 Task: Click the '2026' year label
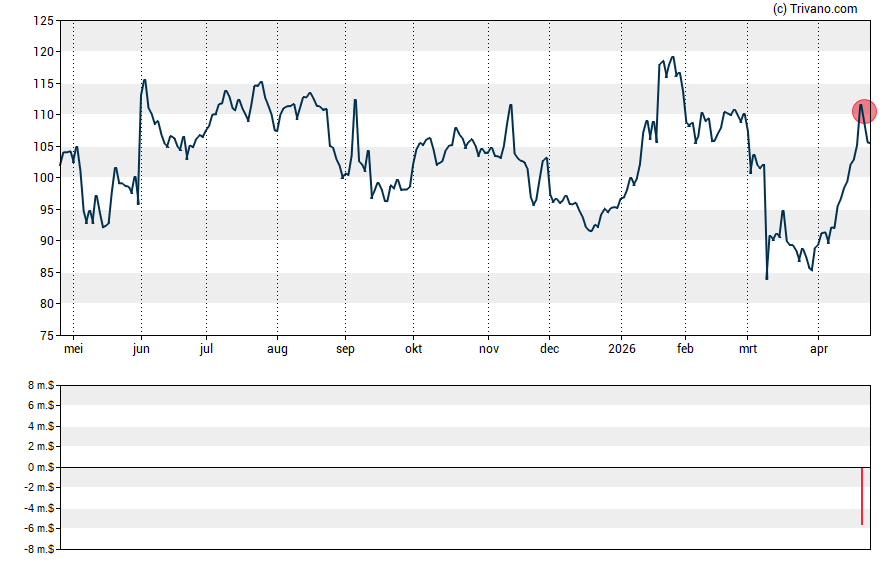point(621,350)
